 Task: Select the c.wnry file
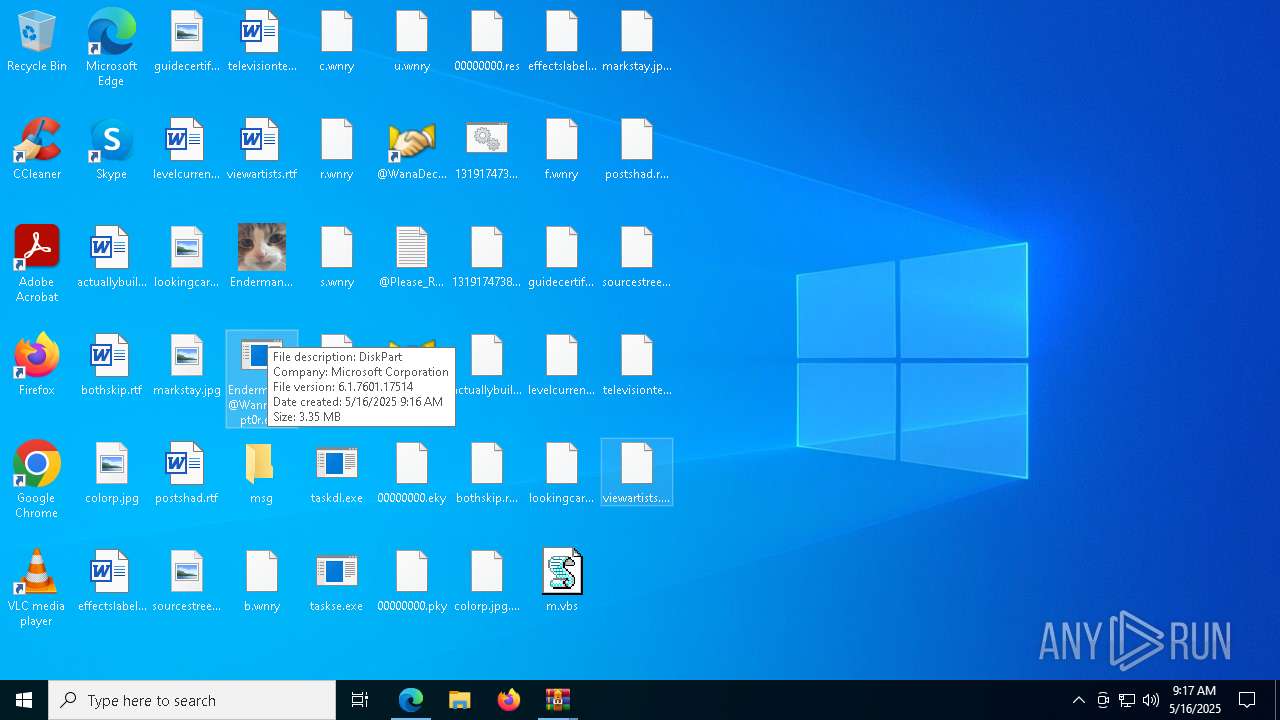pos(337,42)
